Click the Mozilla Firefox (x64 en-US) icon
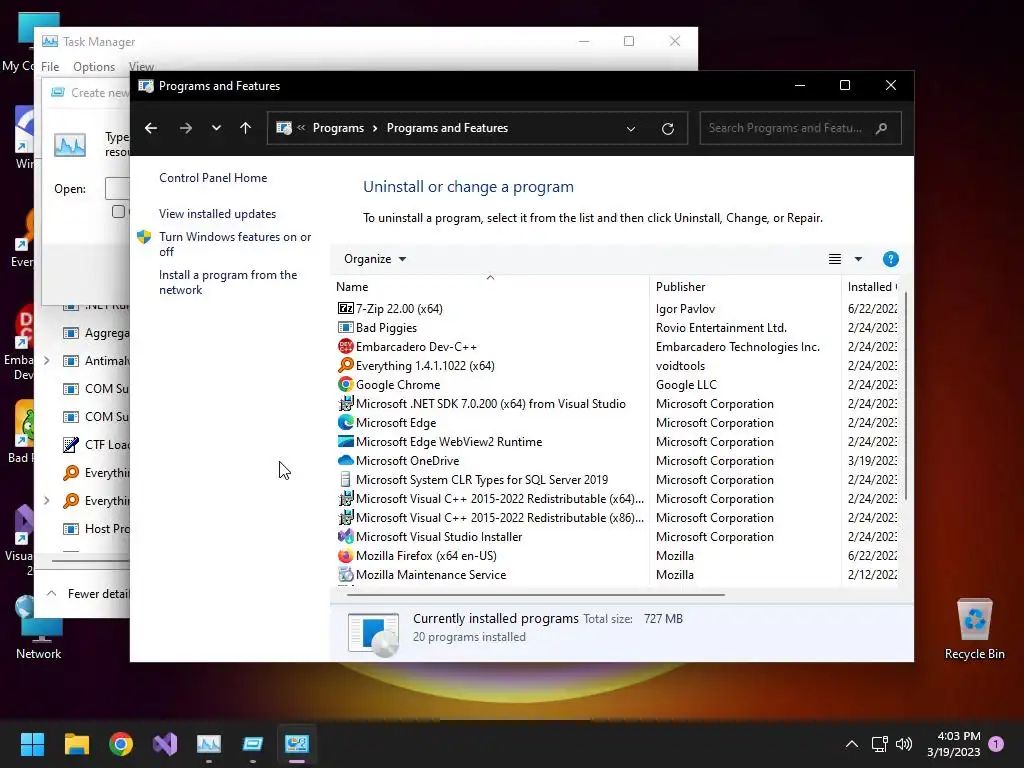The width and height of the screenshot is (1024, 768). pyautogui.click(x=345, y=555)
